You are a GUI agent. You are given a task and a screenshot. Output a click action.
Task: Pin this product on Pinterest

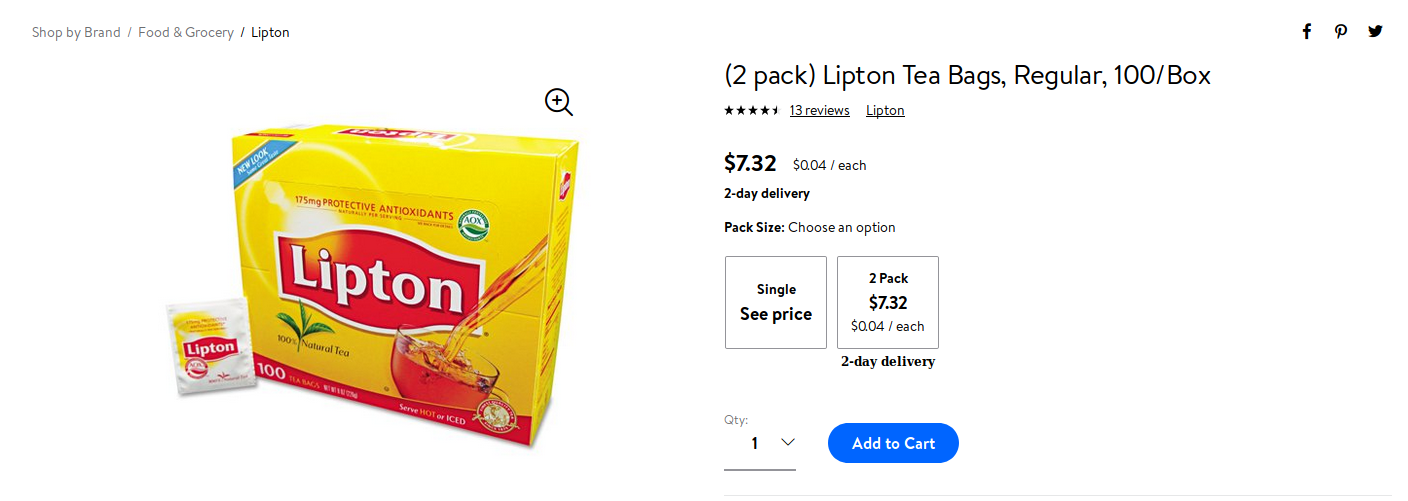(1341, 31)
